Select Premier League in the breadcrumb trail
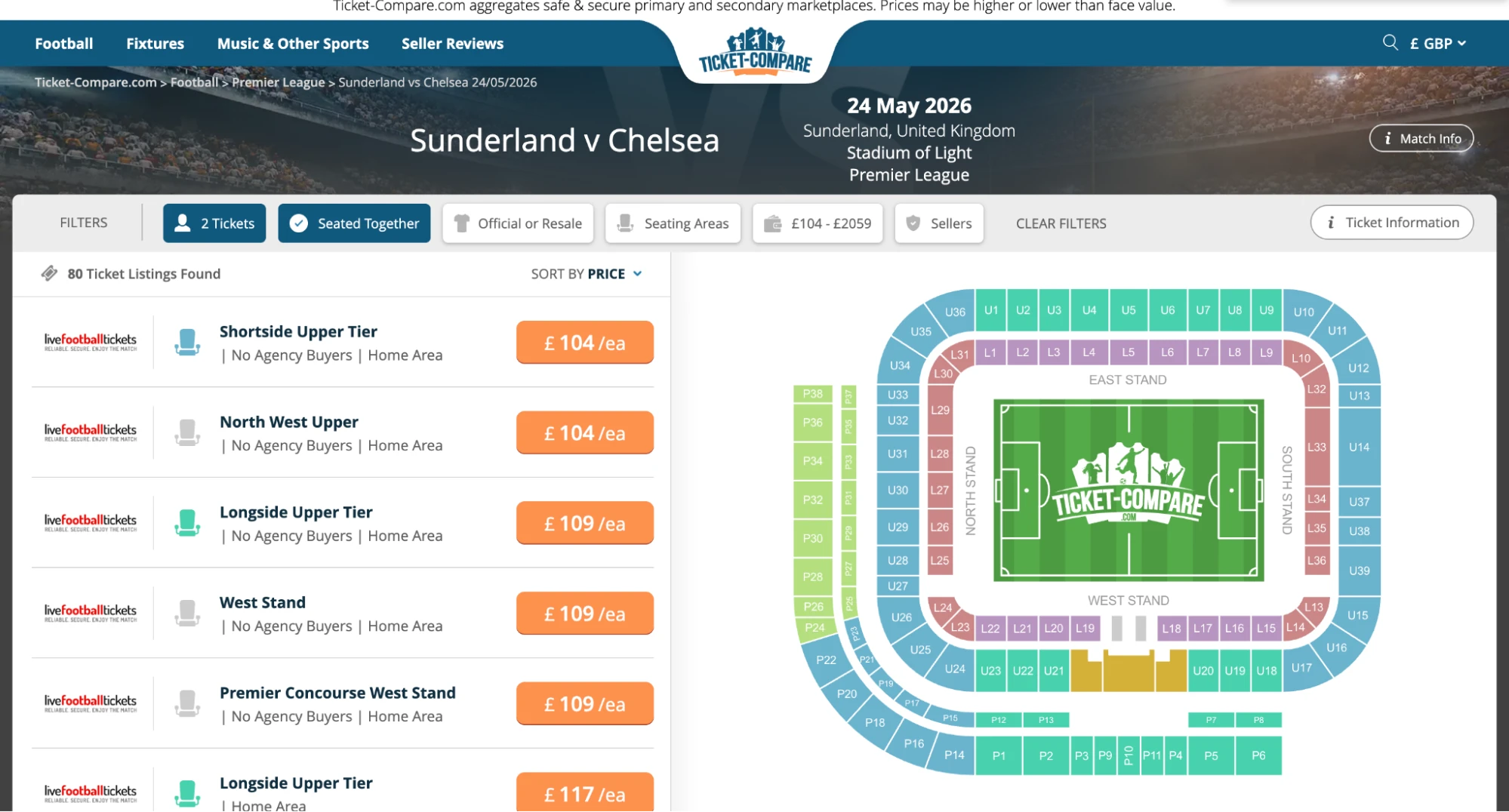Screen dimensions: 1509x812 pyautogui.click(x=278, y=82)
